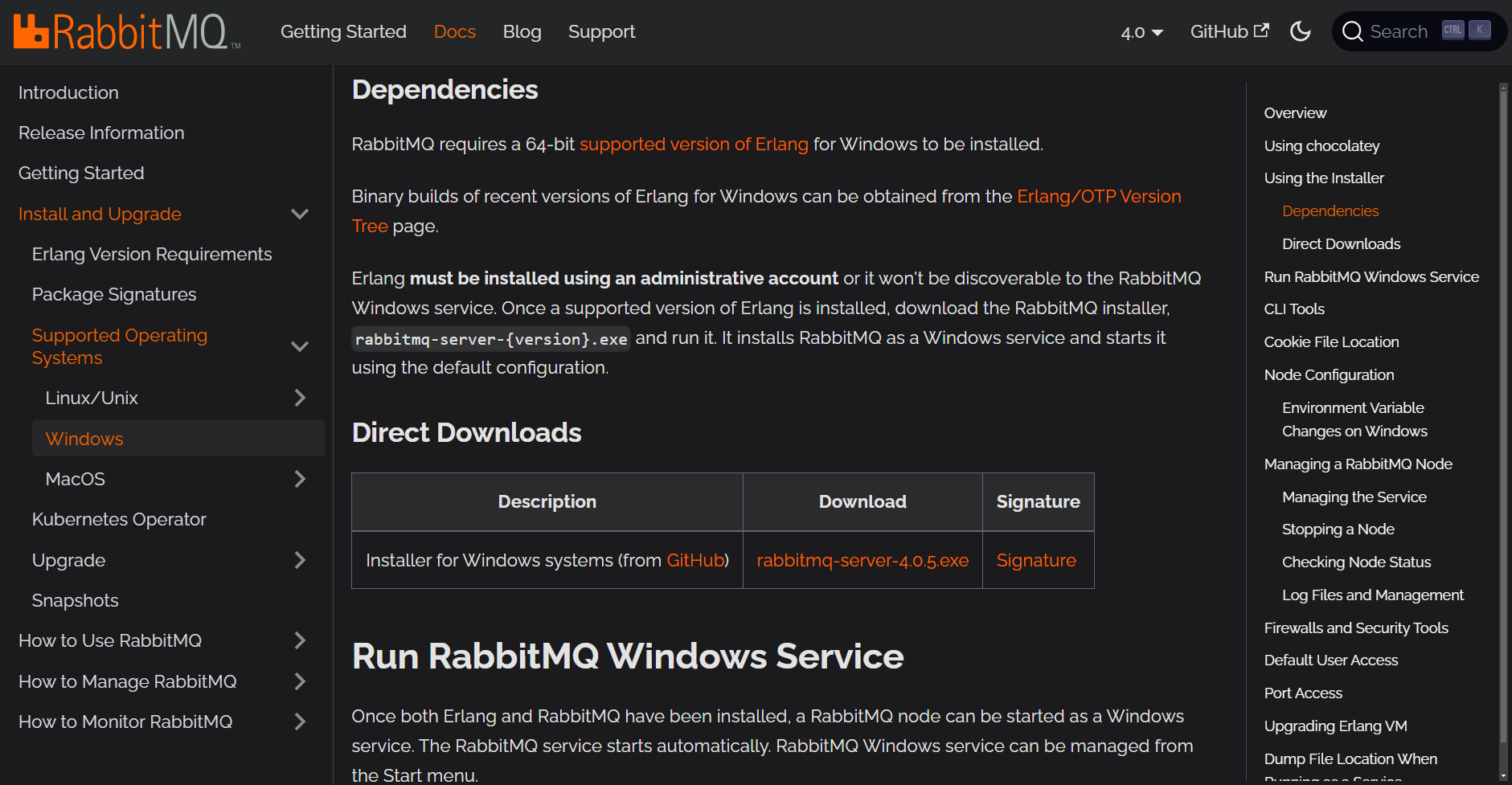1512x785 pixels.
Task: Click the RabbitMQ logo
Action: point(127,32)
